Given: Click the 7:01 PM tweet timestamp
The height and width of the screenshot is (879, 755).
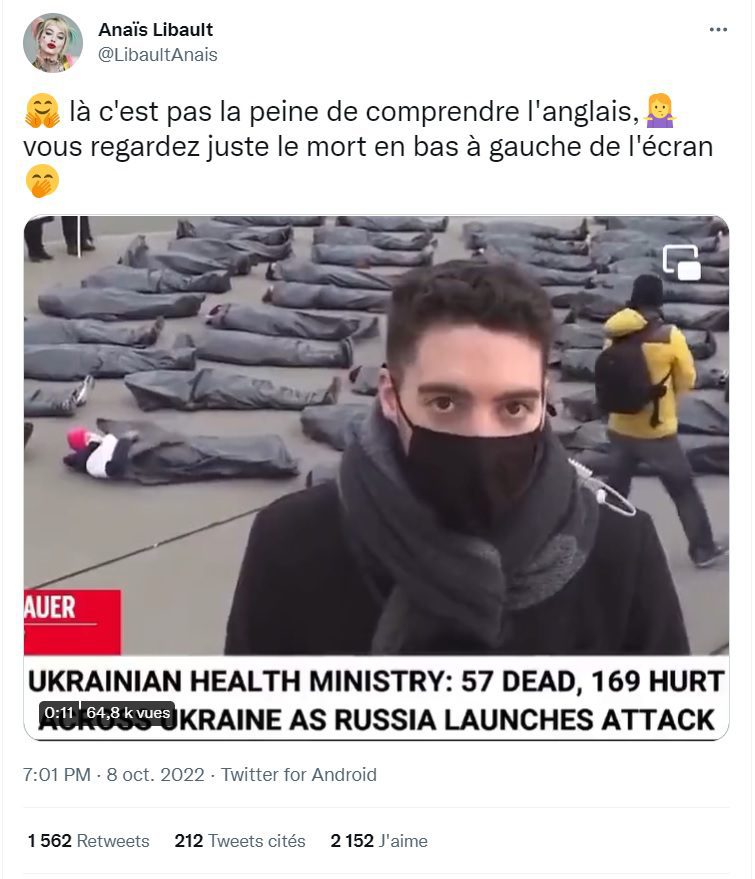Looking at the screenshot, I should click(57, 774).
